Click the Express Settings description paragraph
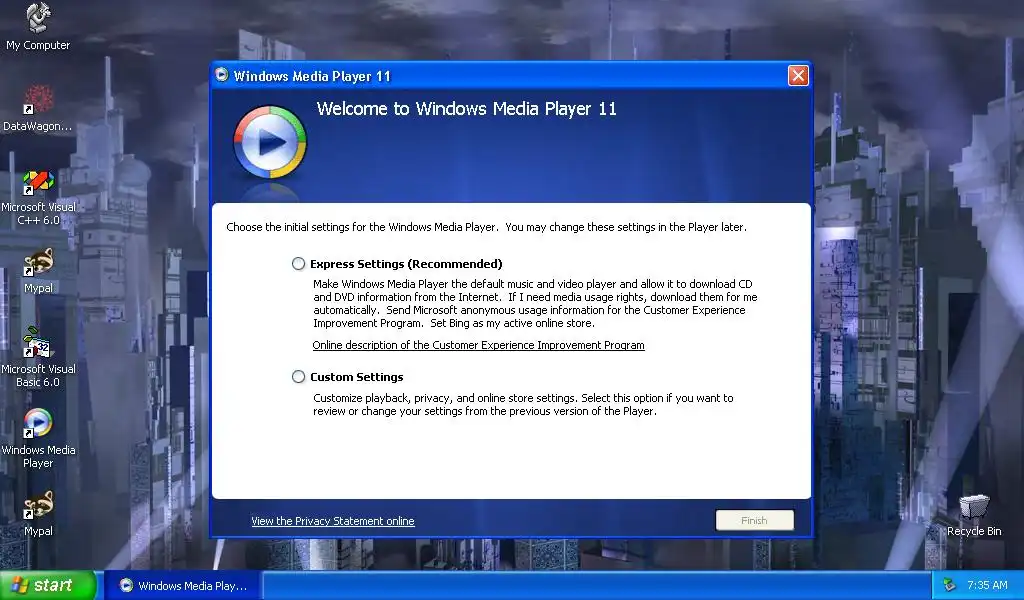Screen dimensions: 1024x600 pyautogui.click(x=535, y=304)
